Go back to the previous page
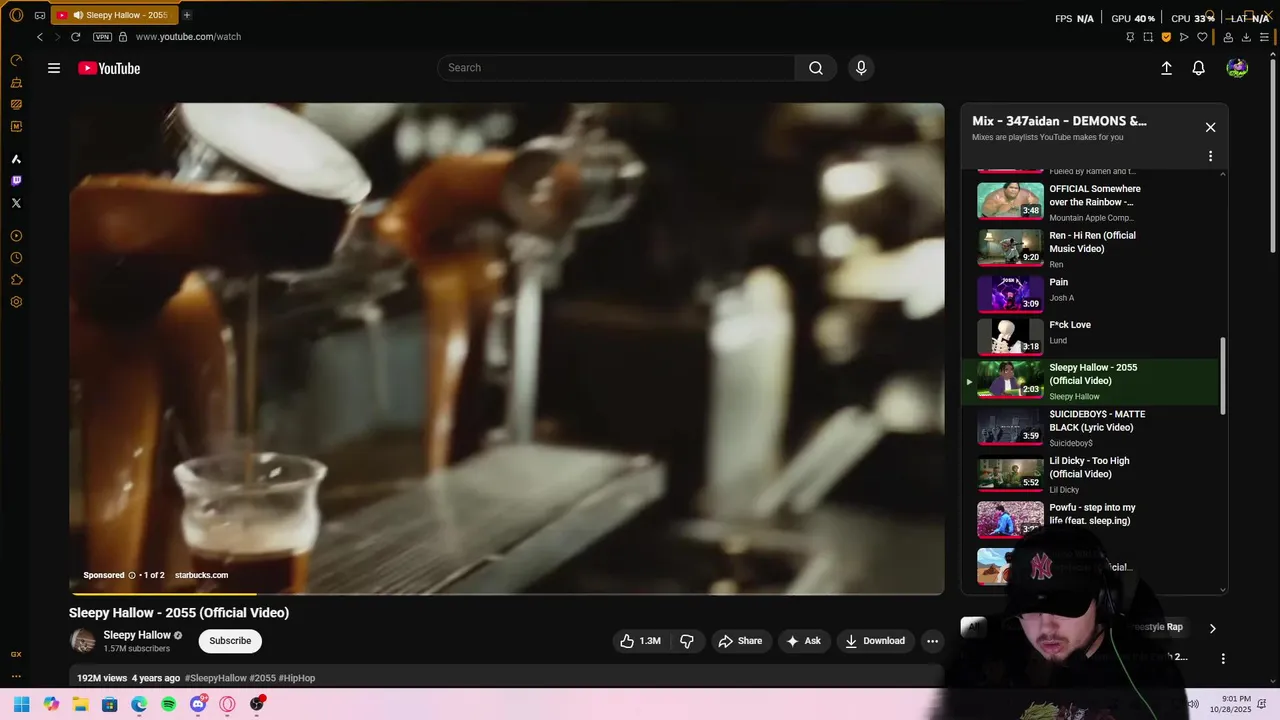 pyautogui.click(x=40, y=37)
